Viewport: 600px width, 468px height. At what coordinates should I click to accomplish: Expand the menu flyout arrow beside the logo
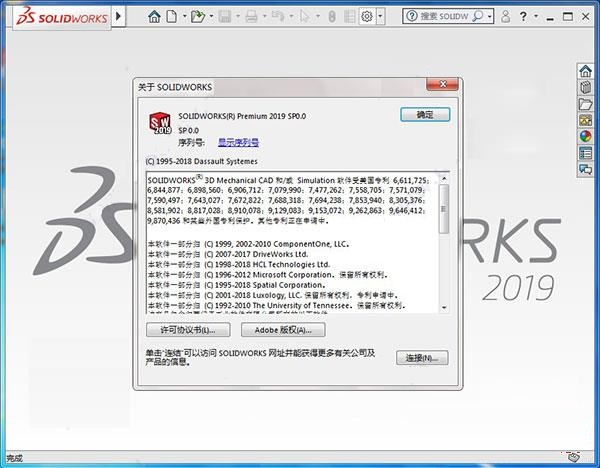point(118,16)
